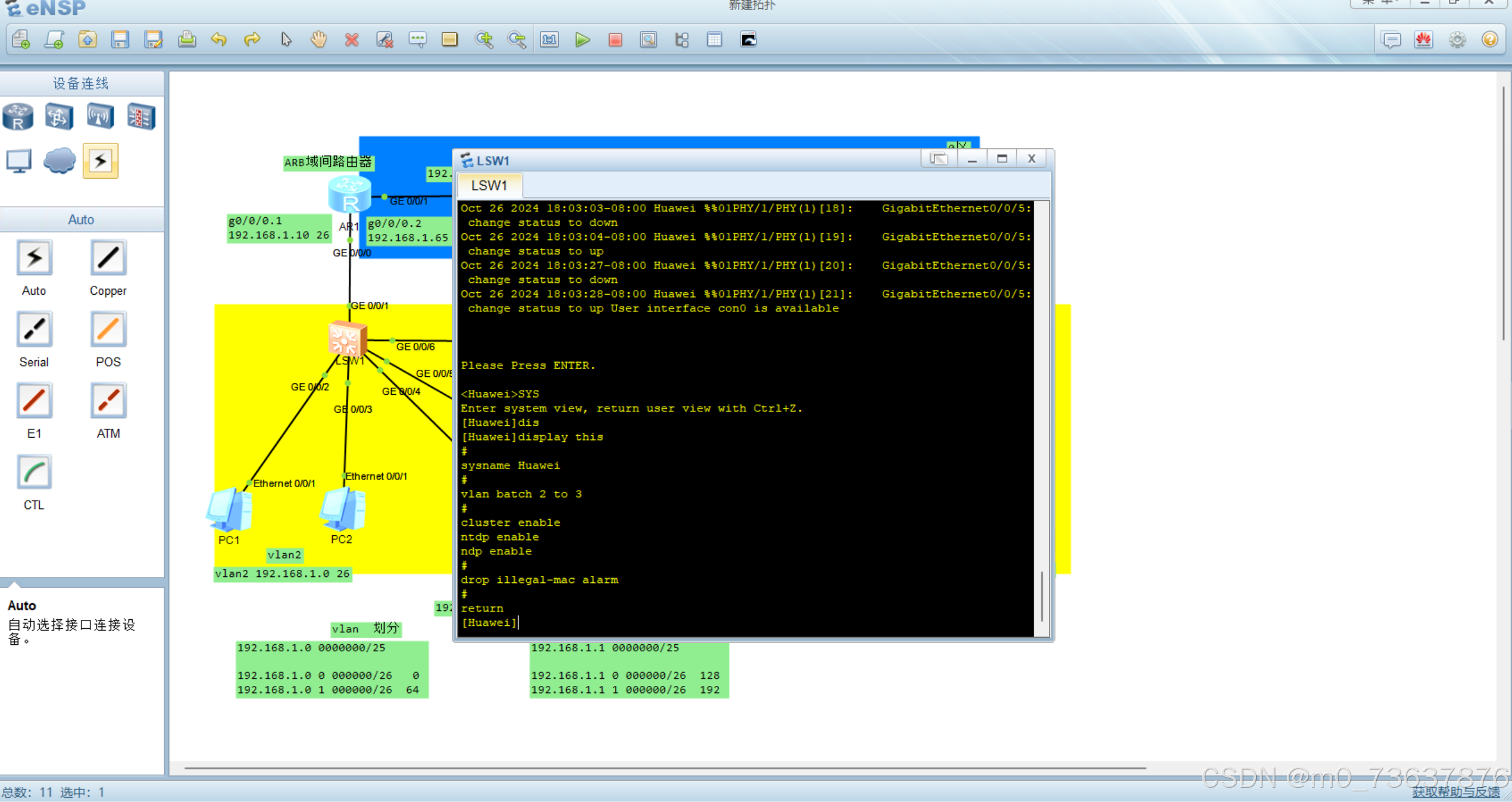
Task: Click LSW1 switch device in topology
Action: pos(347,340)
